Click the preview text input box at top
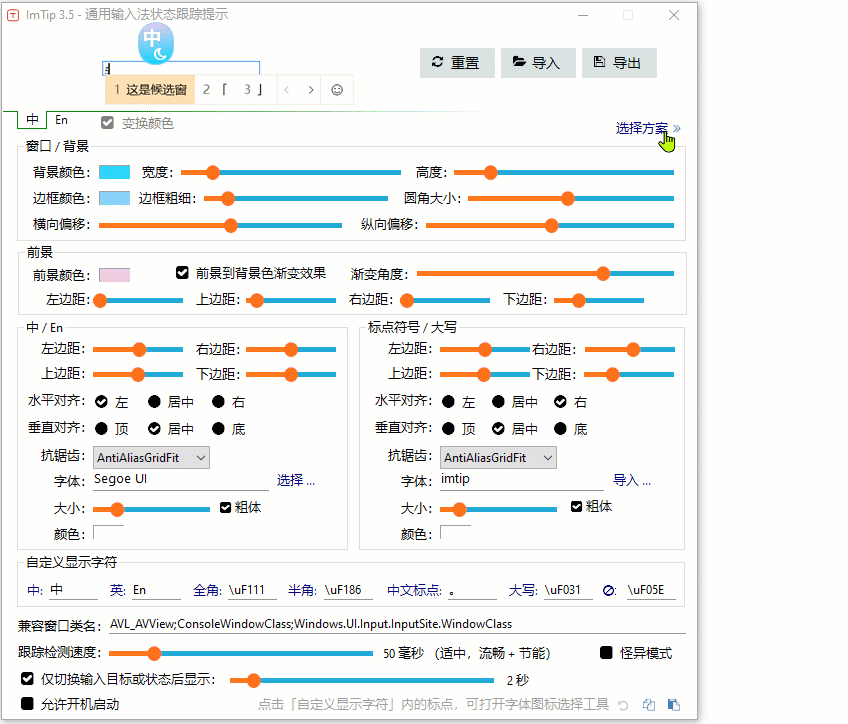 pos(181,69)
